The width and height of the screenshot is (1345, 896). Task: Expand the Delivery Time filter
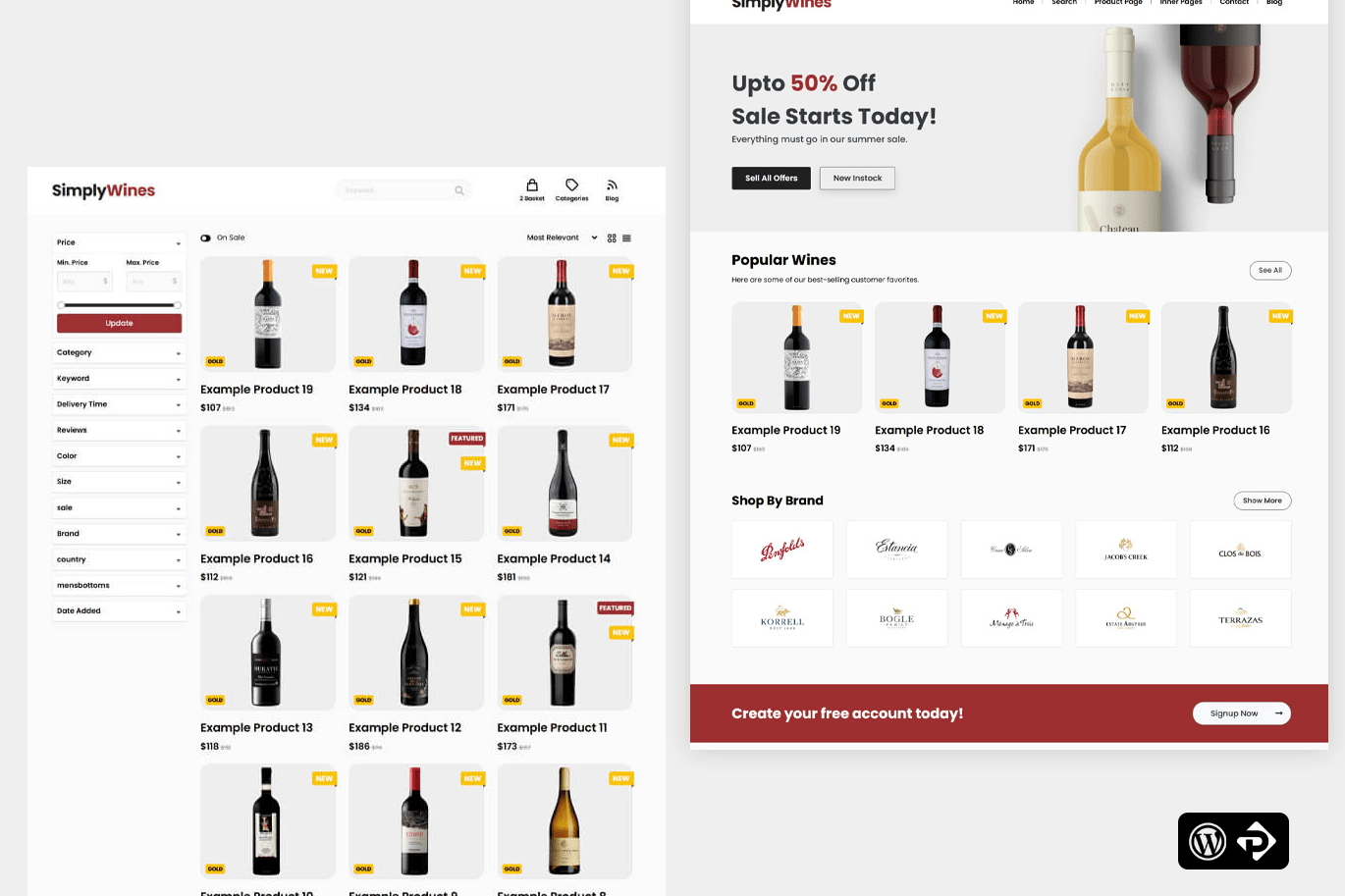[119, 404]
